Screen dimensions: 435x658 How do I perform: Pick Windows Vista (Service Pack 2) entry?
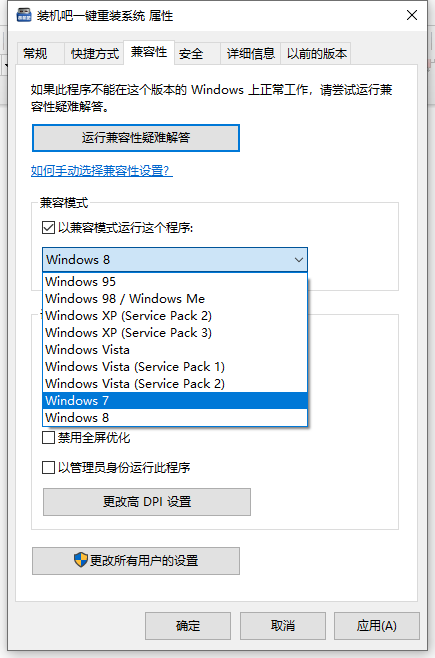(175, 384)
